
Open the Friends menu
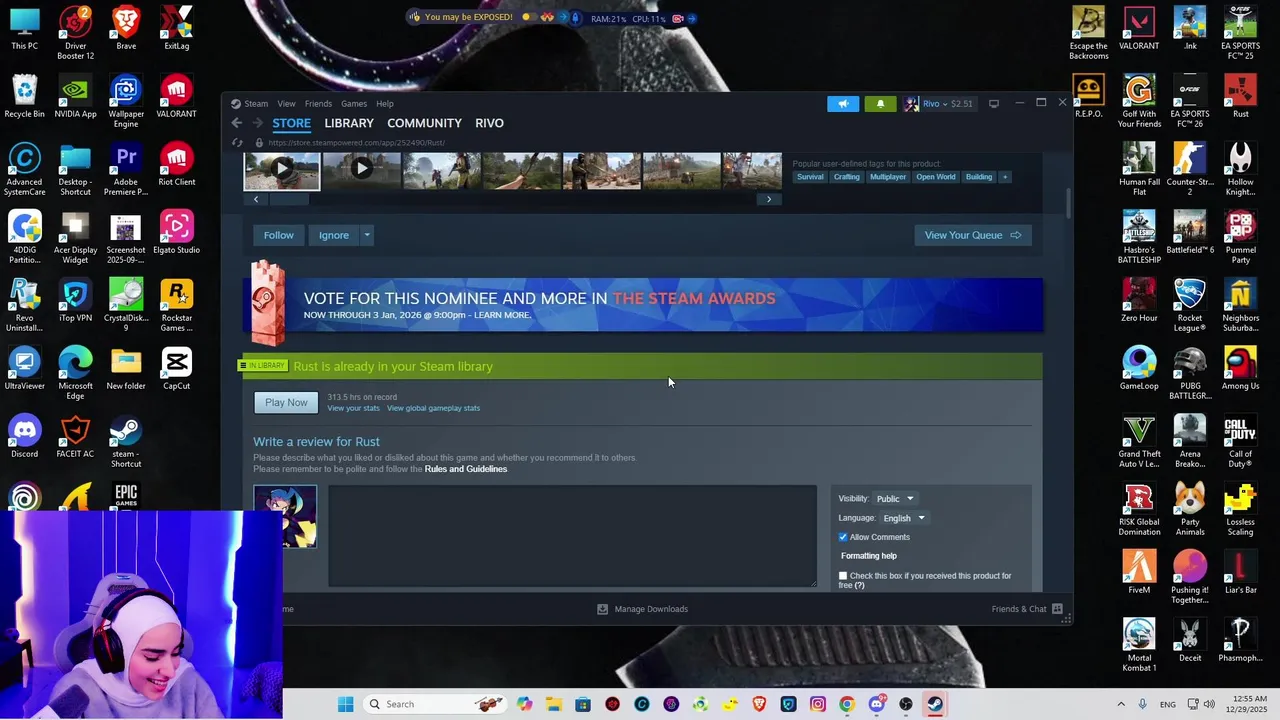click(x=318, y=104)
